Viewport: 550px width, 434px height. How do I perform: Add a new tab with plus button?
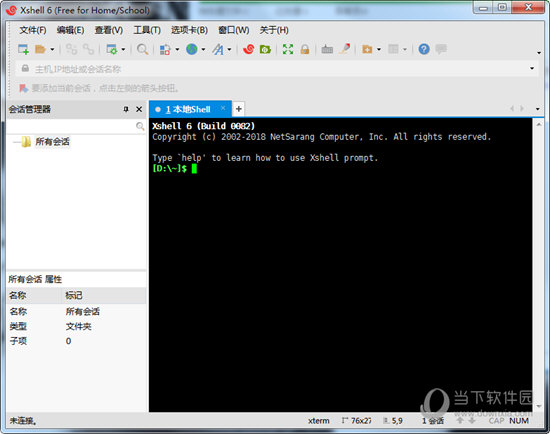click(239, 109)
